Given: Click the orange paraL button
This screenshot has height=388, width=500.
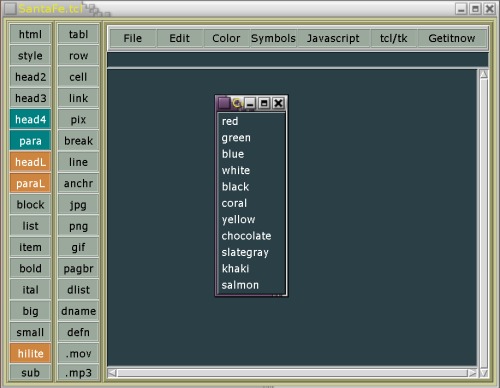Looking at the screenshot, I should pos(30,183).
